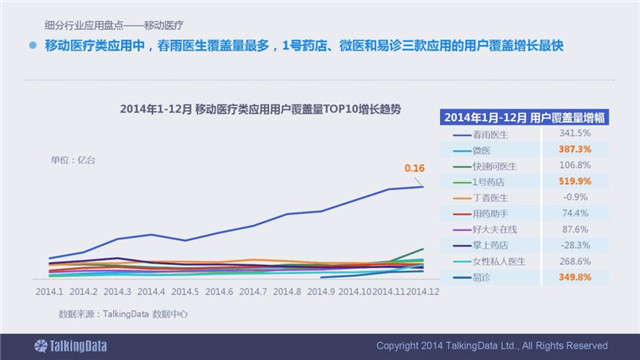
Task: Click the 女性私人医生 legend entry
Action: [x=489, y=262]
